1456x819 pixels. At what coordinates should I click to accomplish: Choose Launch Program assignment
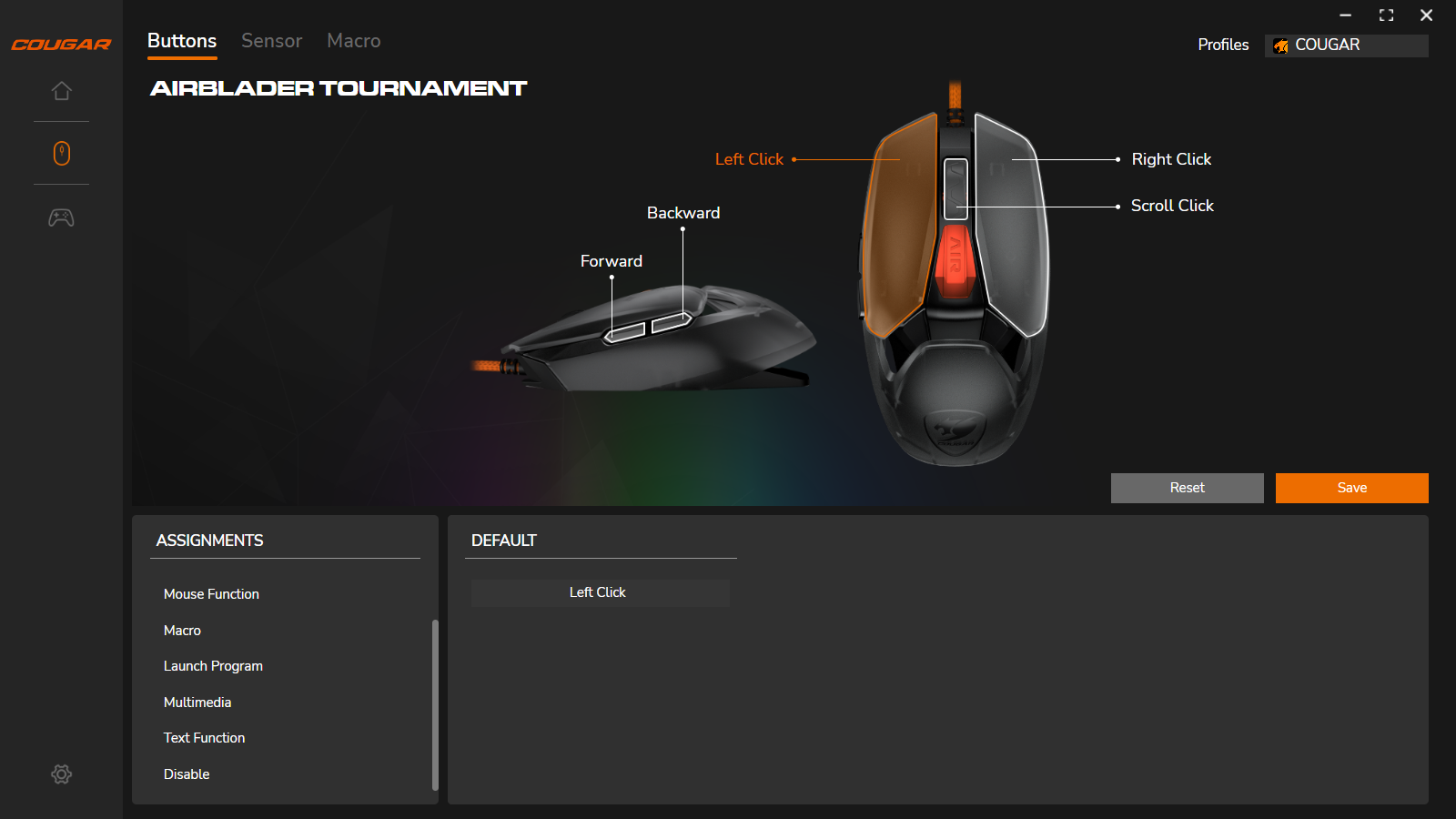[x=213, y=666]
